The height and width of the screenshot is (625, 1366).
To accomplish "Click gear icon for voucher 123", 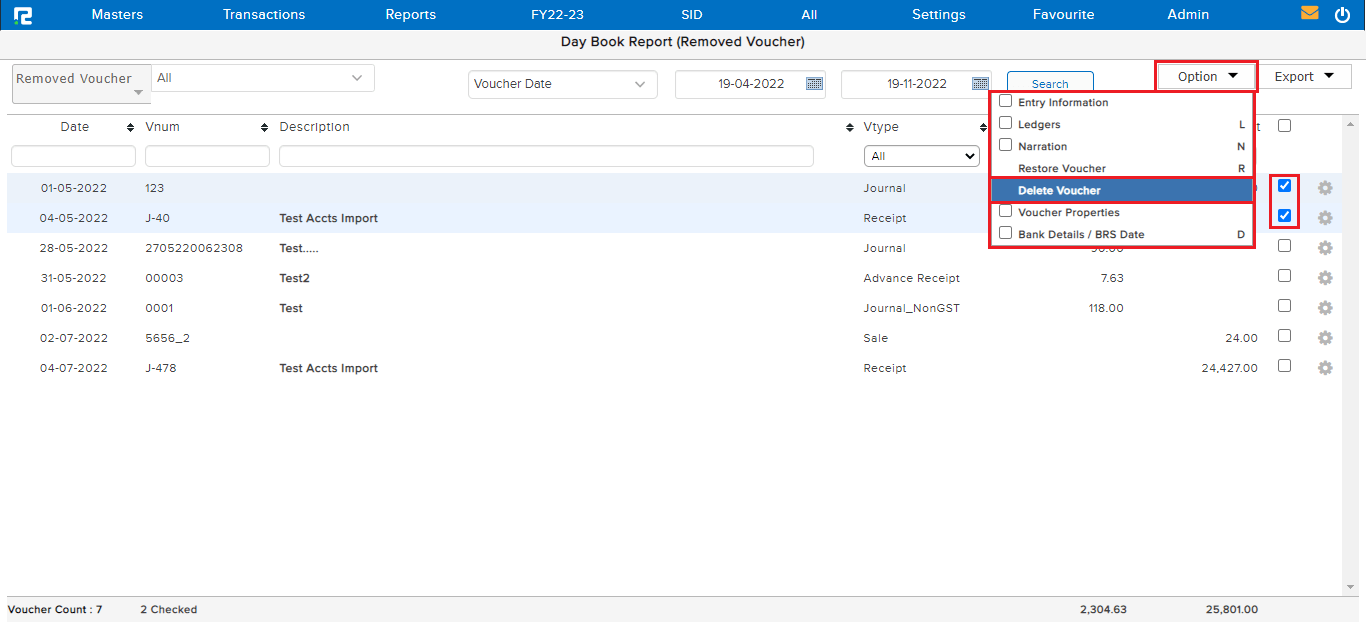I will [x=1325, y=188].
